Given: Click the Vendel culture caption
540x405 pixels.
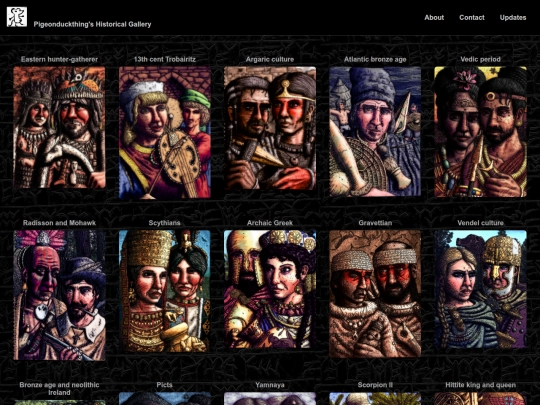Looking at the screenshot, I should pos(480,223).
